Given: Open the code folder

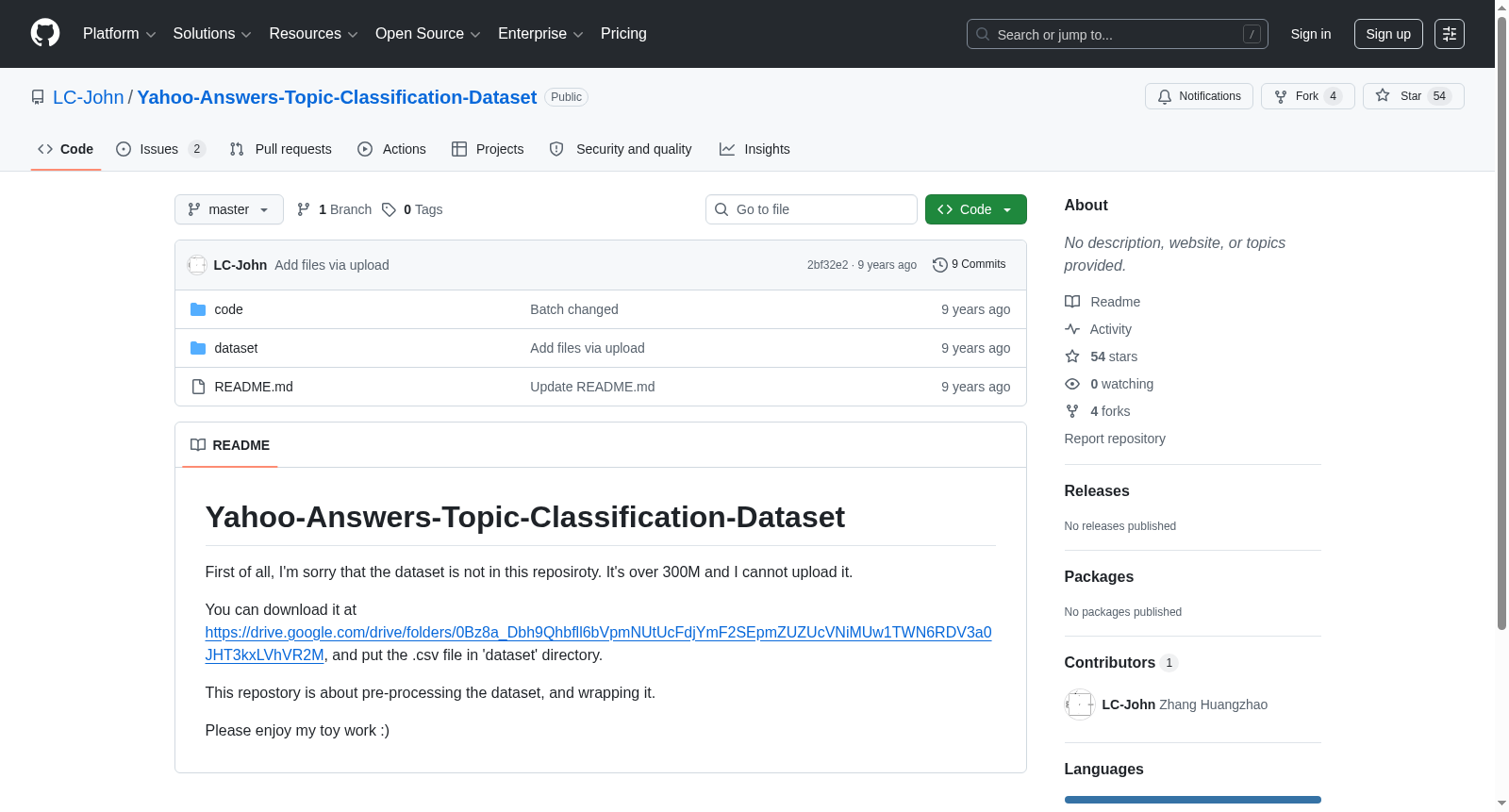Looking at the screenshot, I should click(x=228, y=309).
